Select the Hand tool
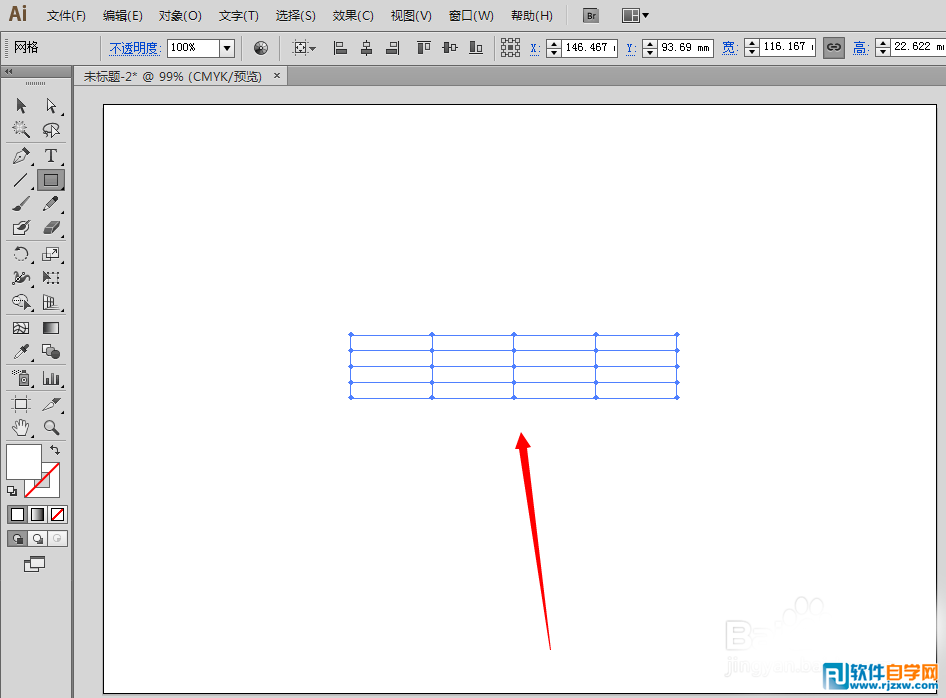This screenshot has width=946, height=698. point(21,428)
